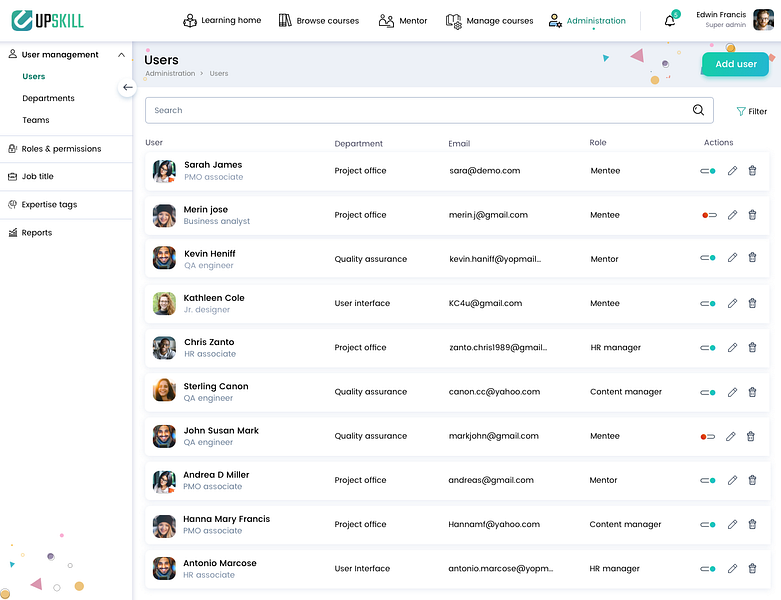Click the Add user button
Viewport: 781px width, 600px height.
(x=735, y=64)
